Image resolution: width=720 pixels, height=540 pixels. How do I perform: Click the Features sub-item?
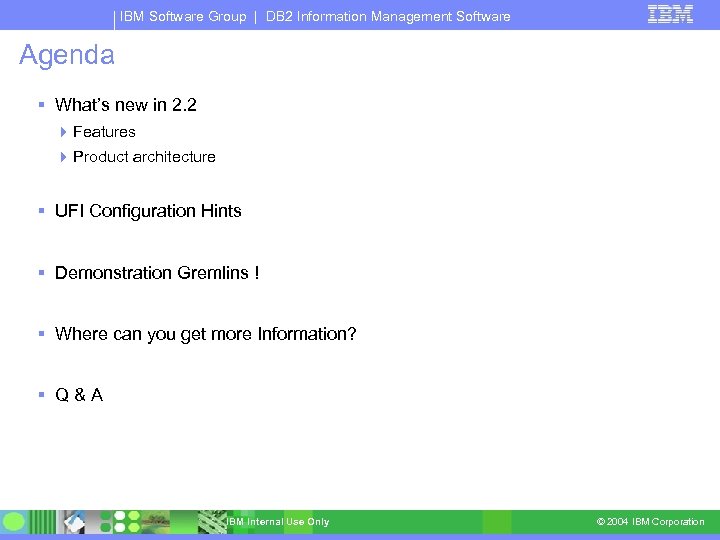[104, 132]
